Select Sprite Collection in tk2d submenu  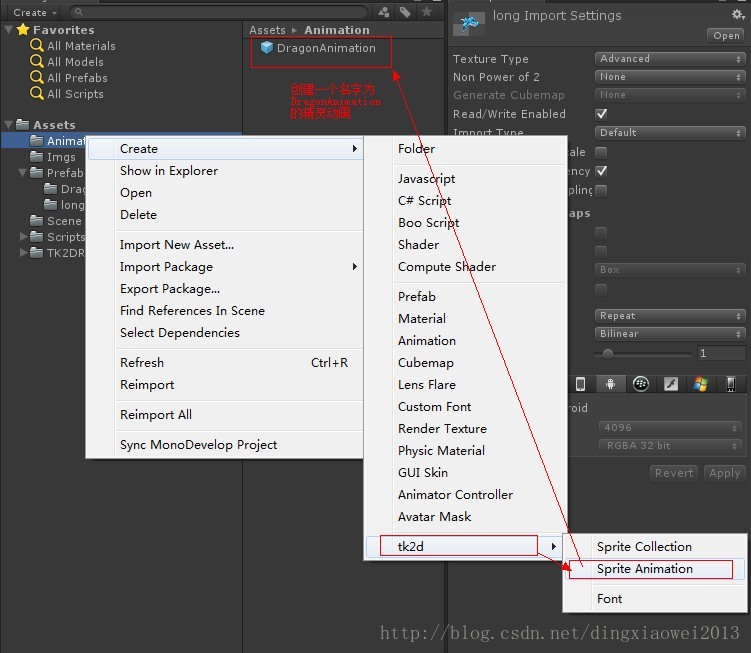pos(655,547)
